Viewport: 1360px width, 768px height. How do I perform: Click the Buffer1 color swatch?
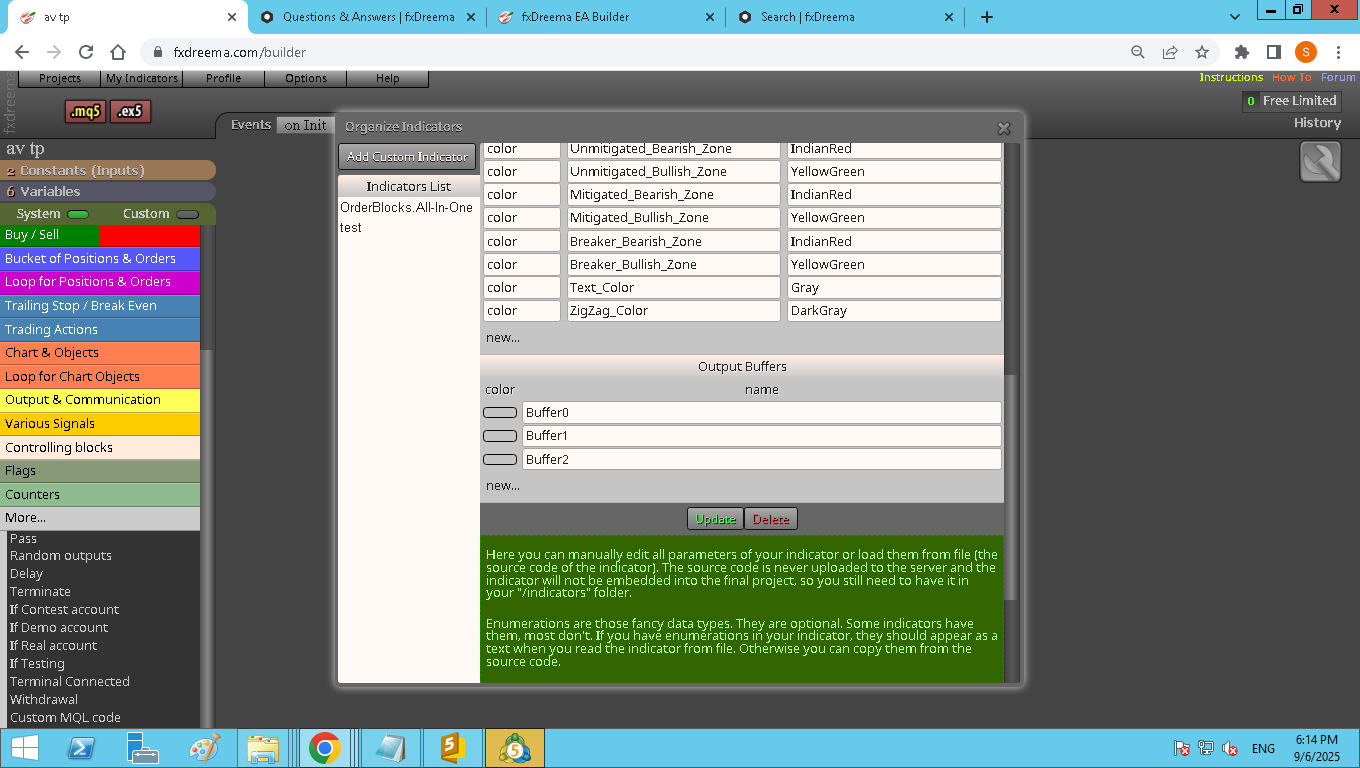[500, 436]
